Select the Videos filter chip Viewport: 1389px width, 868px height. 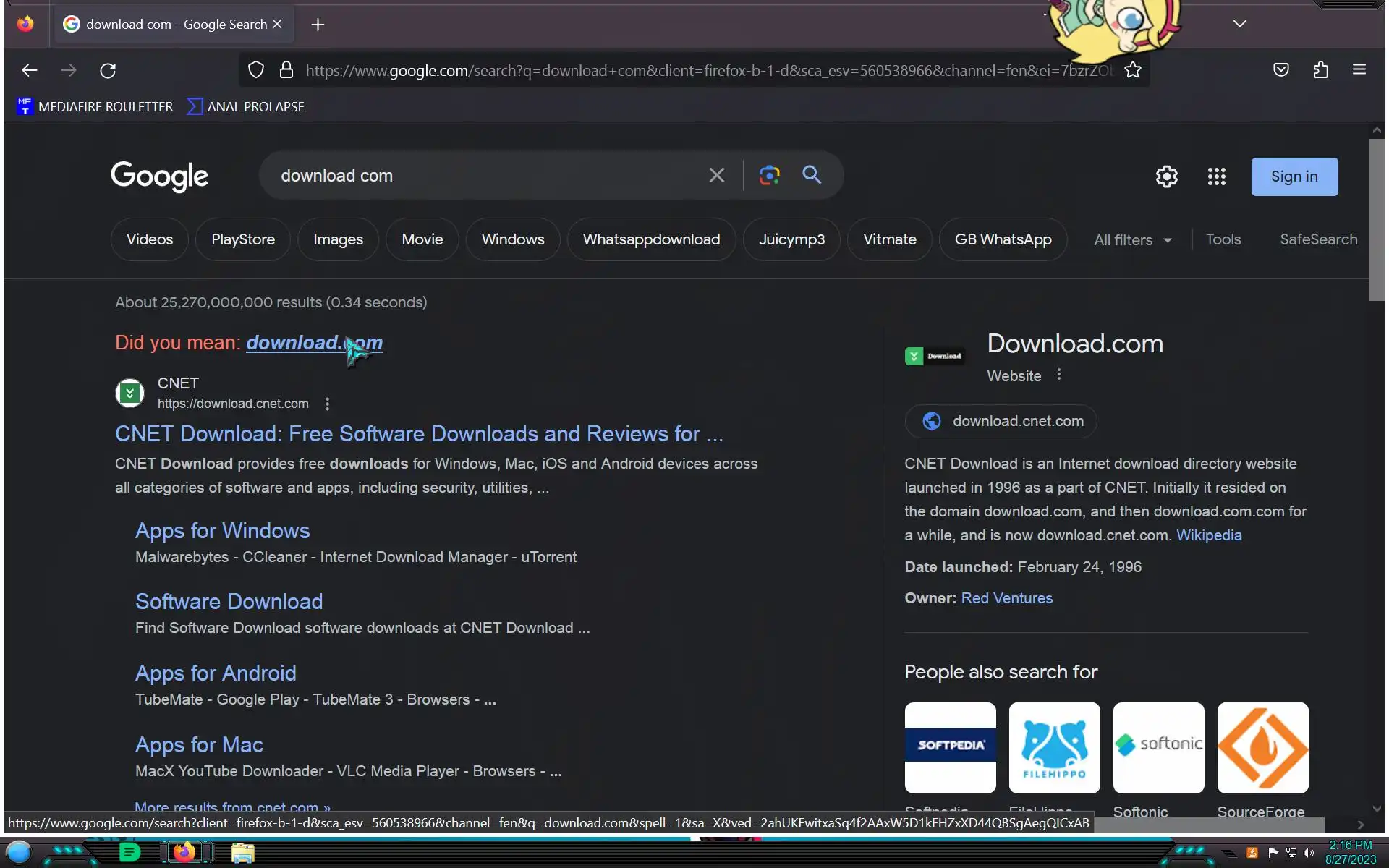150,239
